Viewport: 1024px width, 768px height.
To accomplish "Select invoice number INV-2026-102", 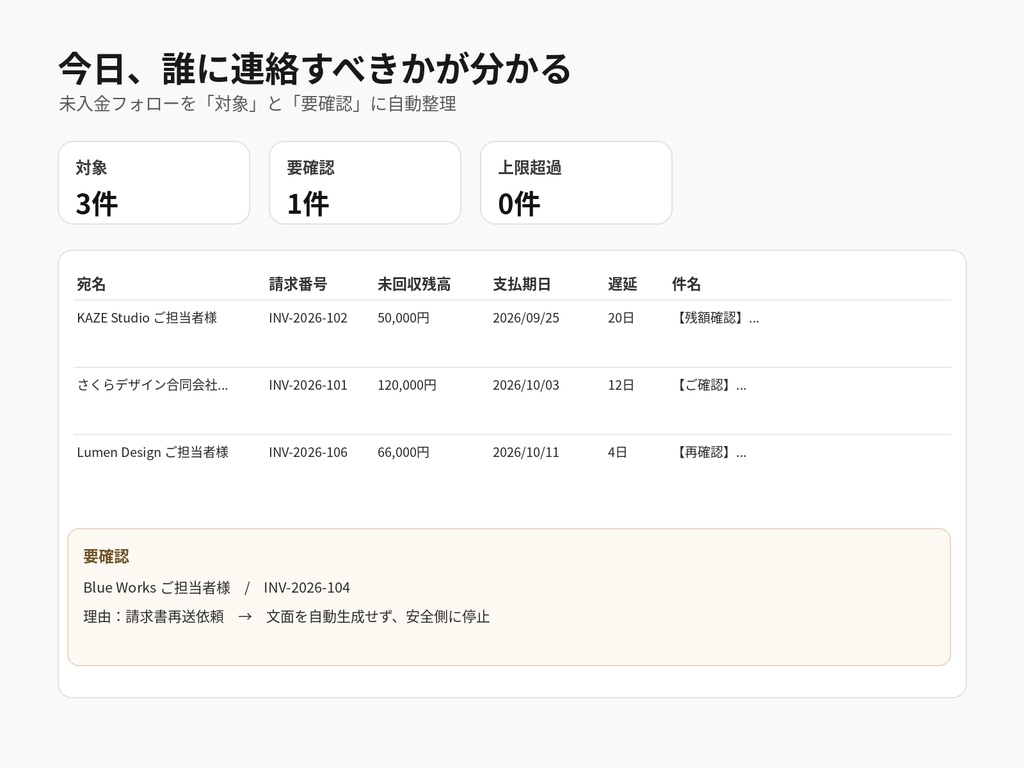I will tap(308, 318).
